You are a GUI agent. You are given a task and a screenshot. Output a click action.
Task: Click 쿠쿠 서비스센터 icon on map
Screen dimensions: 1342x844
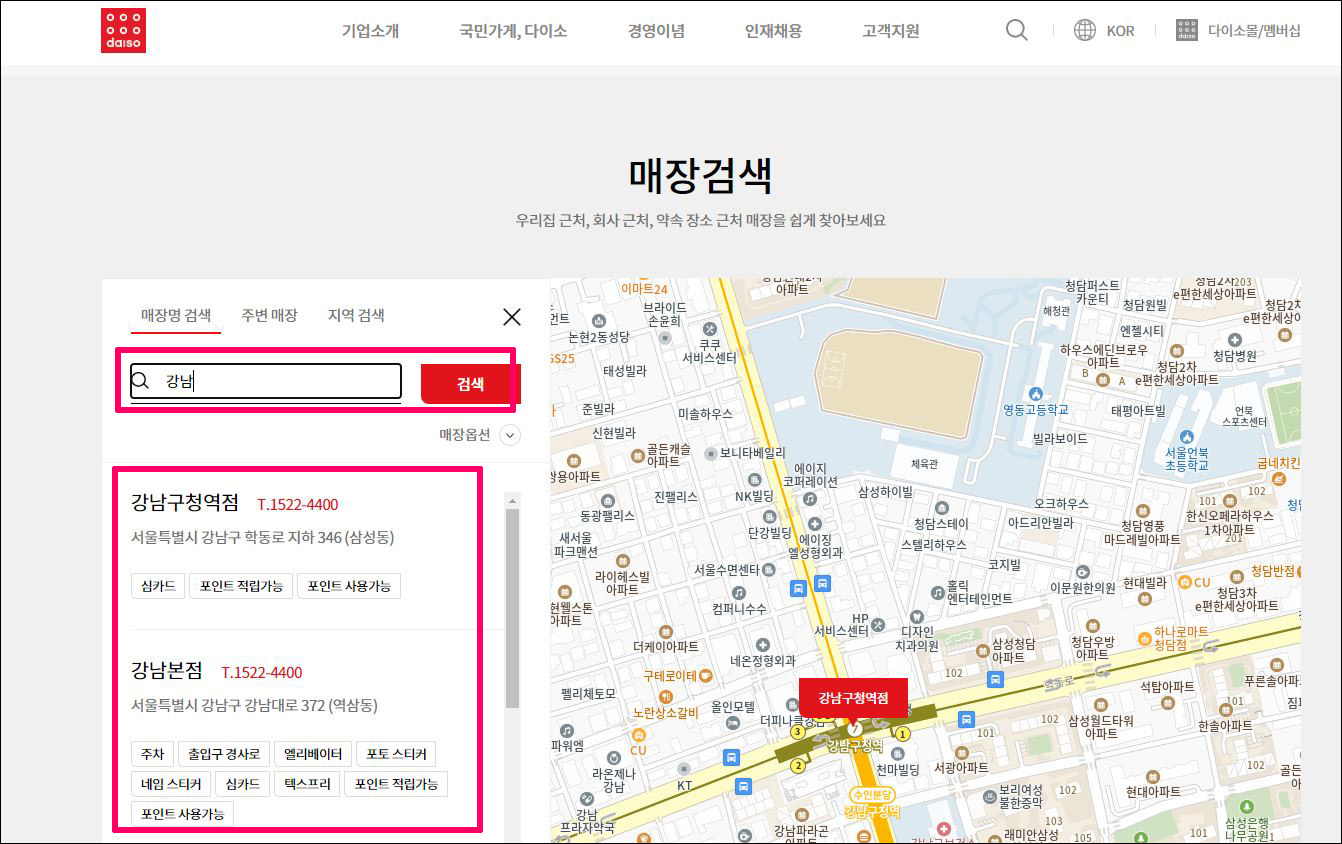pos(710,328)
